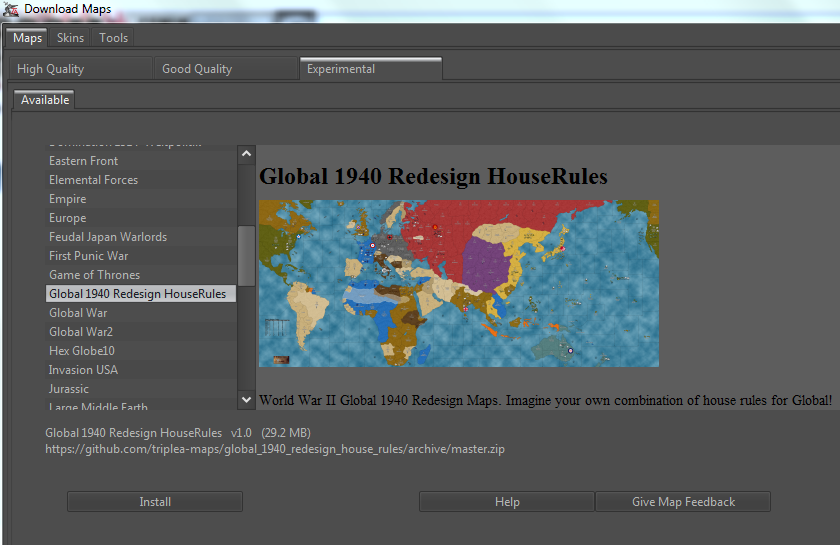Select the Good Quality tab
Viewport: 840px width, 545px height.
[x=225, y=69]
